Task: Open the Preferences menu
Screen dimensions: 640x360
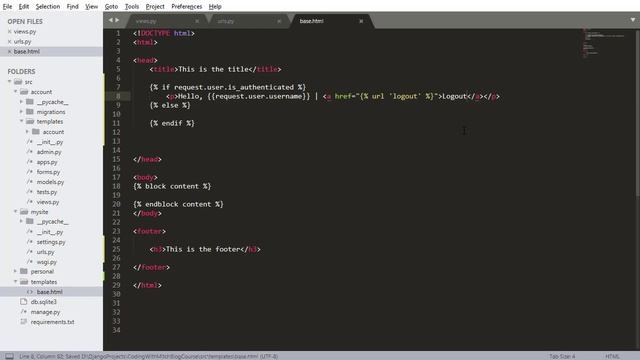Action: click(x=187, y=7)
